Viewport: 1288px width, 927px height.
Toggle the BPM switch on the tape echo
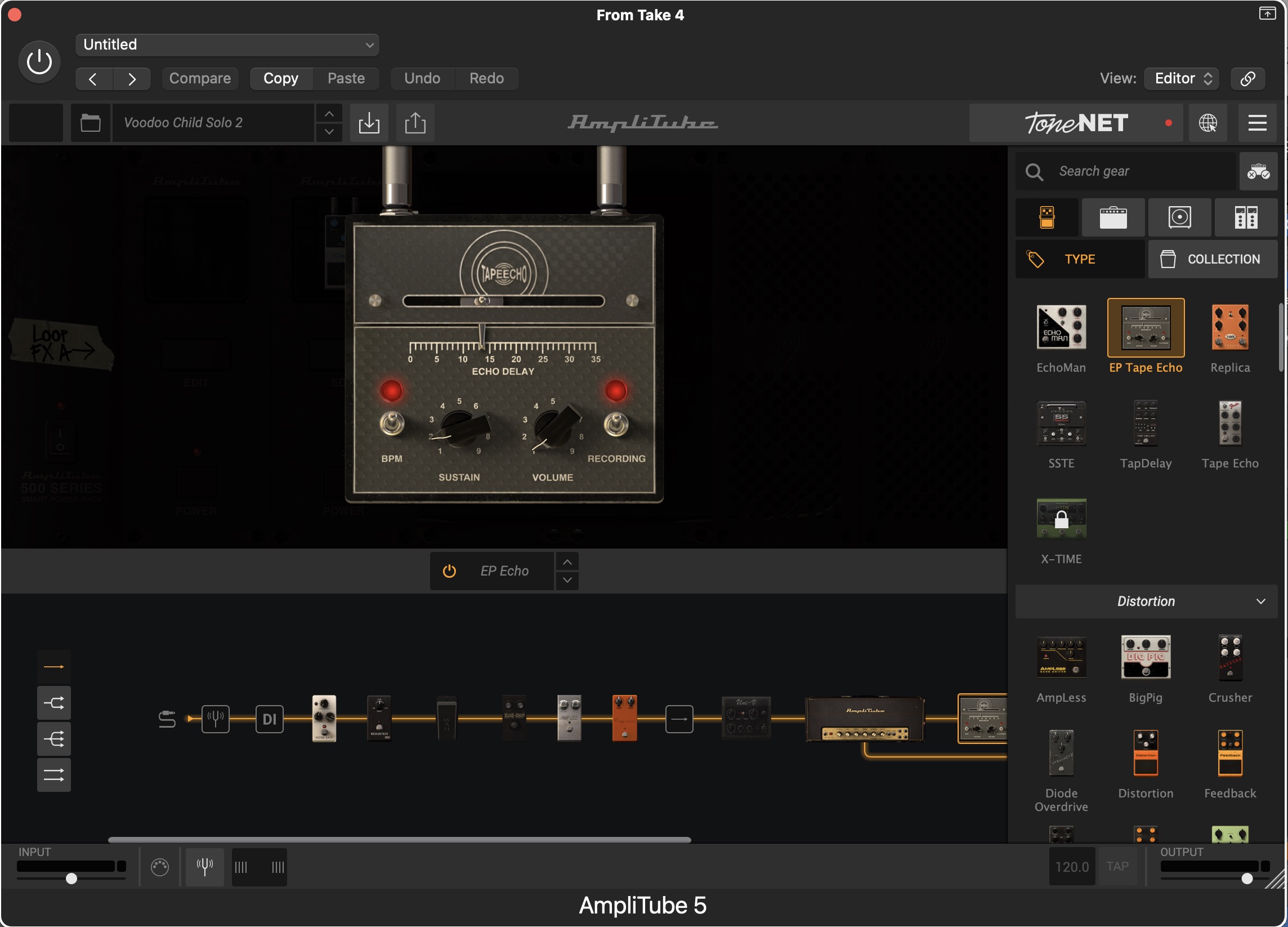(x=392, y=423)
